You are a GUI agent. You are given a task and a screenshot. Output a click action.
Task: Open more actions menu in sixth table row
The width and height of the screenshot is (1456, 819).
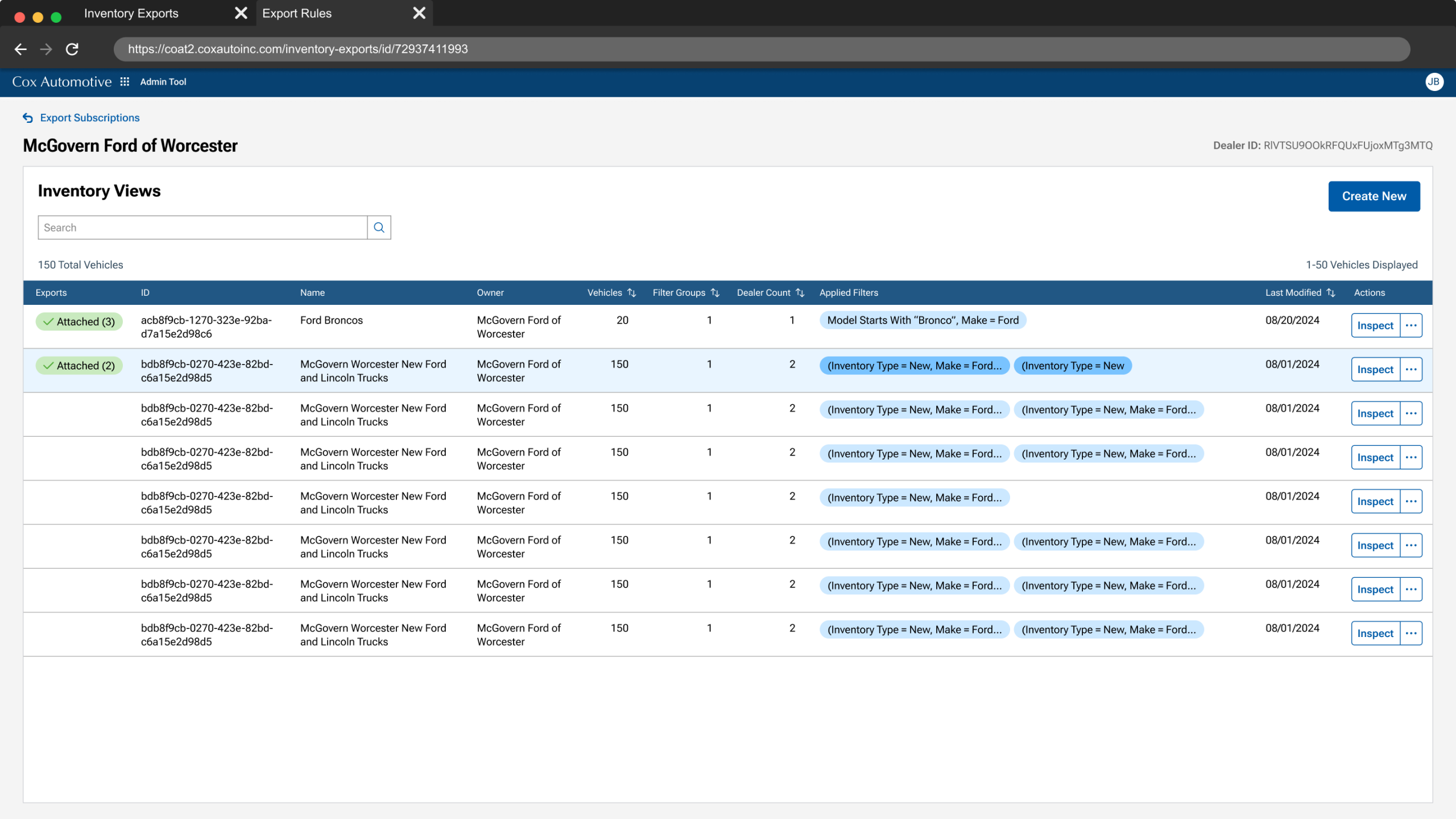pos(1411,545)
